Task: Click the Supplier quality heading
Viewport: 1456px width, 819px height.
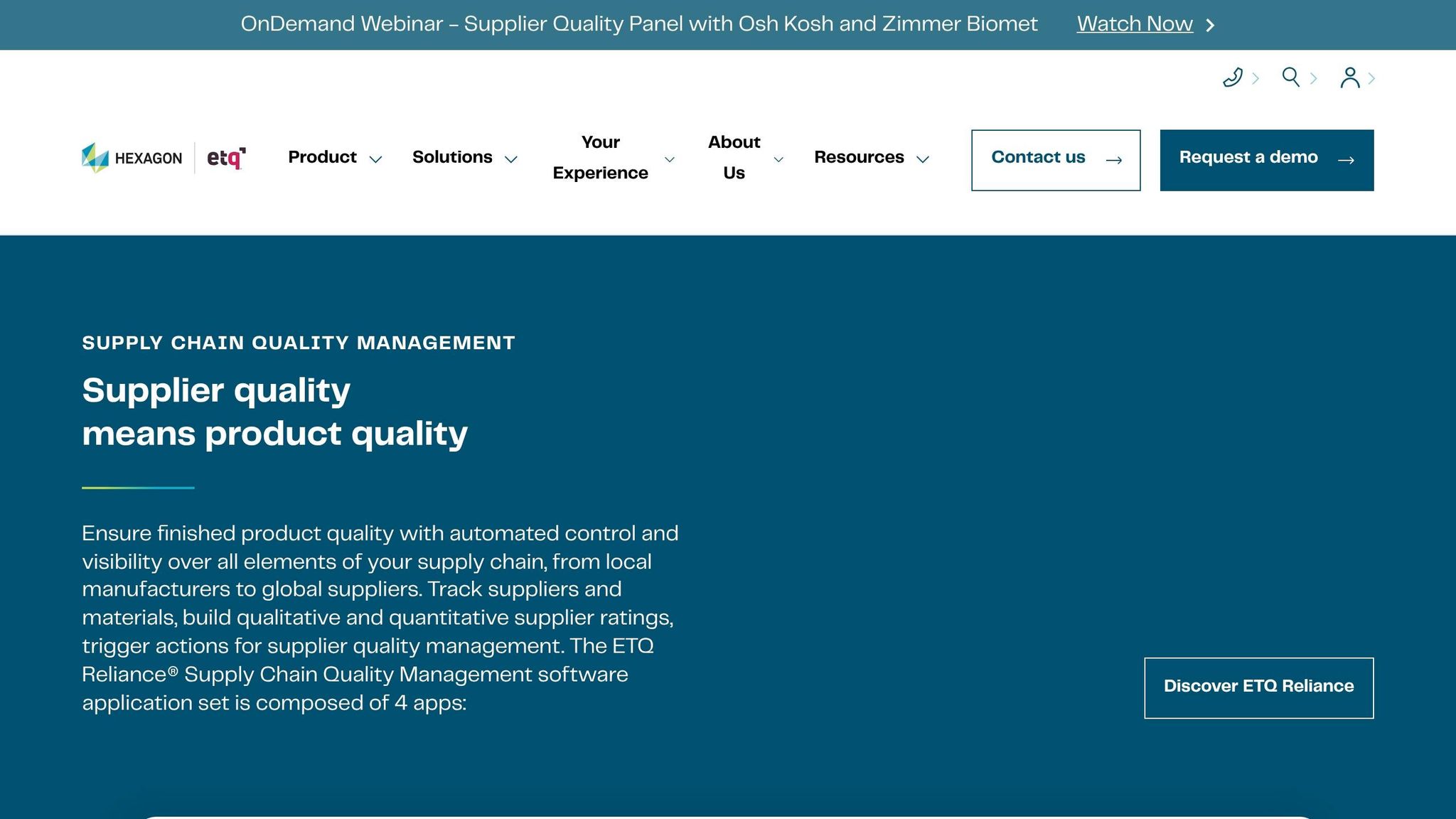Action: point(275,412)
